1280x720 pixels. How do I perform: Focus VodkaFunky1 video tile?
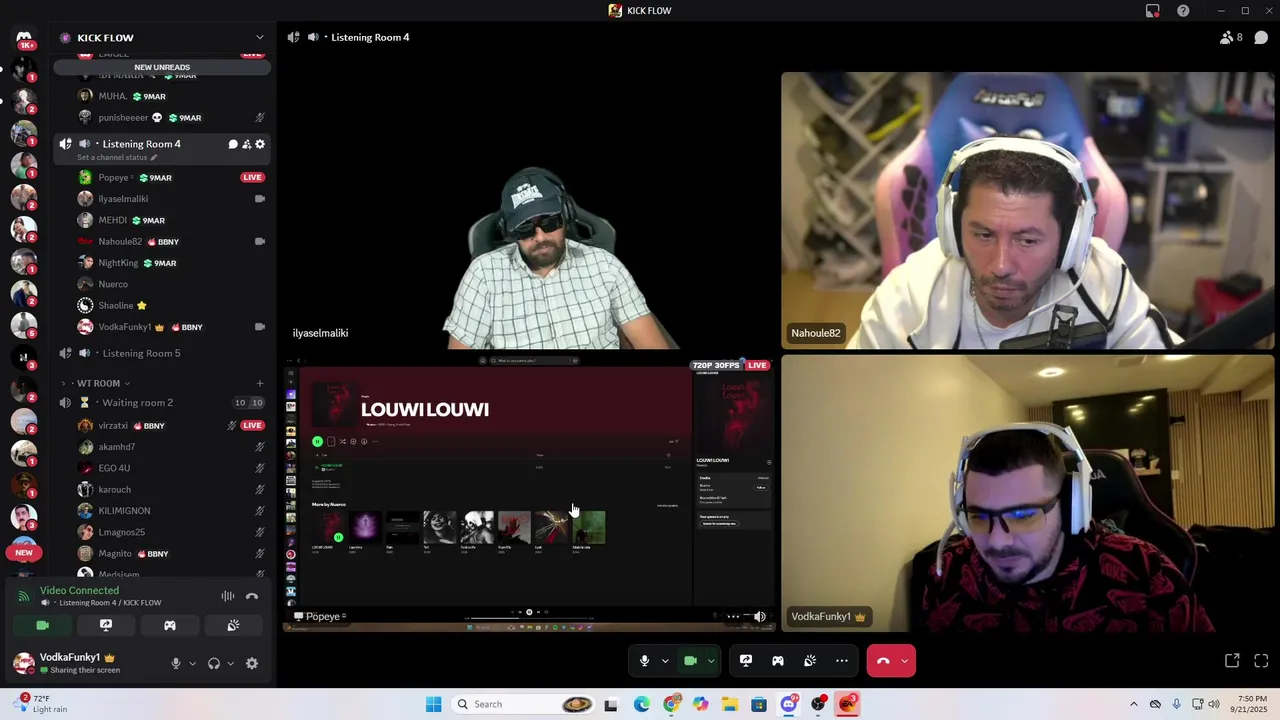pyautogui.click(x=1028, y=494)
